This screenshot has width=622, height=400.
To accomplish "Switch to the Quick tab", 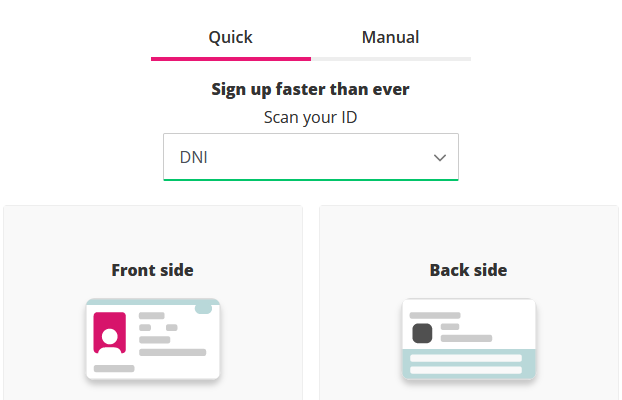I will [230, 37].
